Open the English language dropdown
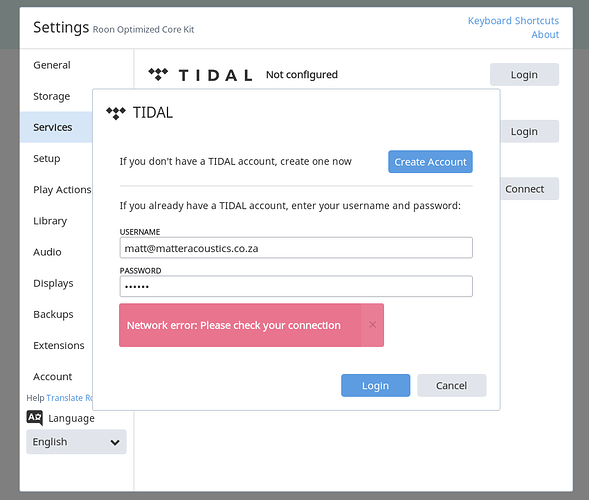The width and height of the screenshot is (589, 500). (76, 442)
